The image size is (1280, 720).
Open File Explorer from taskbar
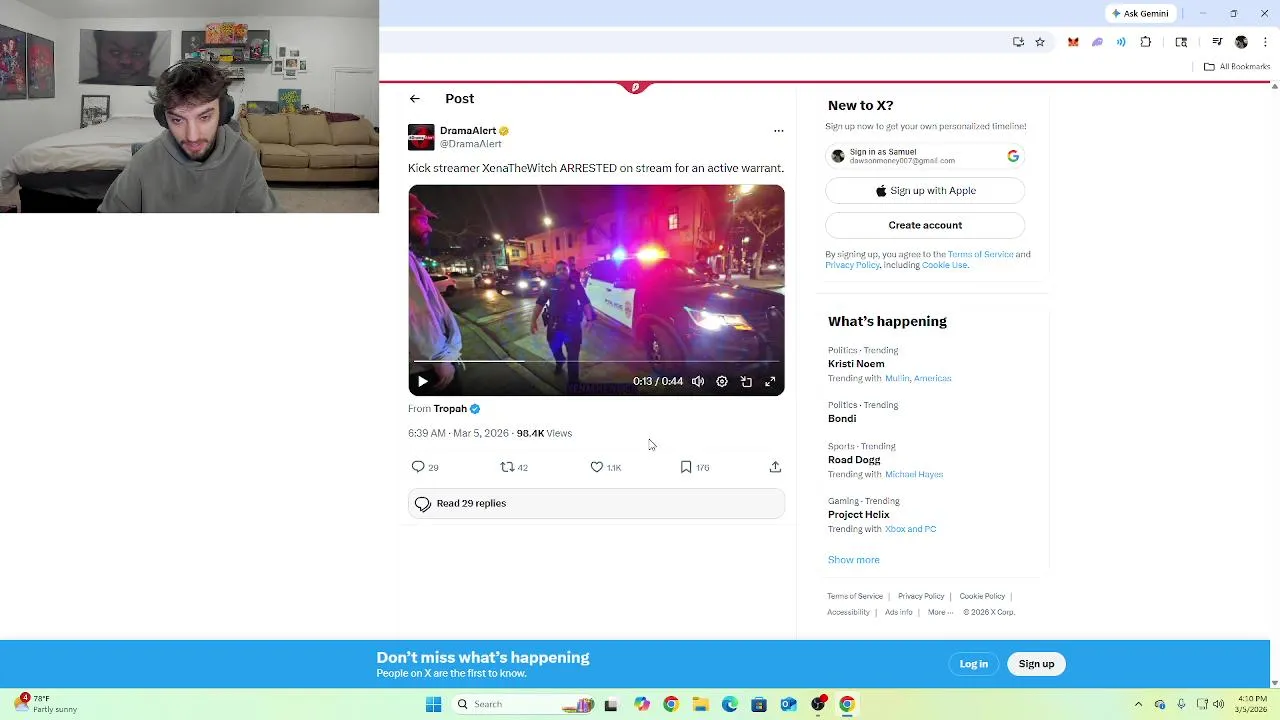(x=700, y=704)
